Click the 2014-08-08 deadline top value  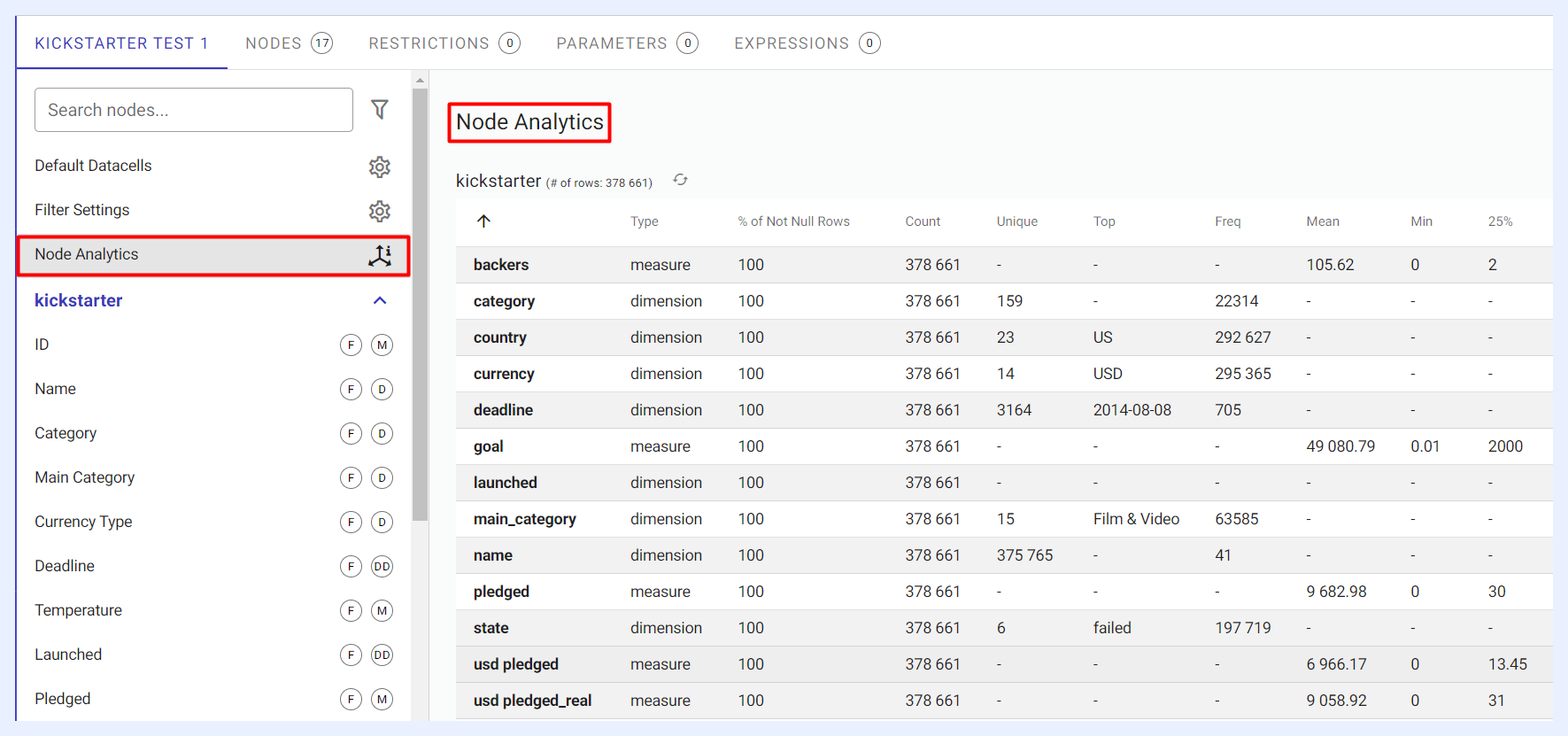[x=1132, y=410]
